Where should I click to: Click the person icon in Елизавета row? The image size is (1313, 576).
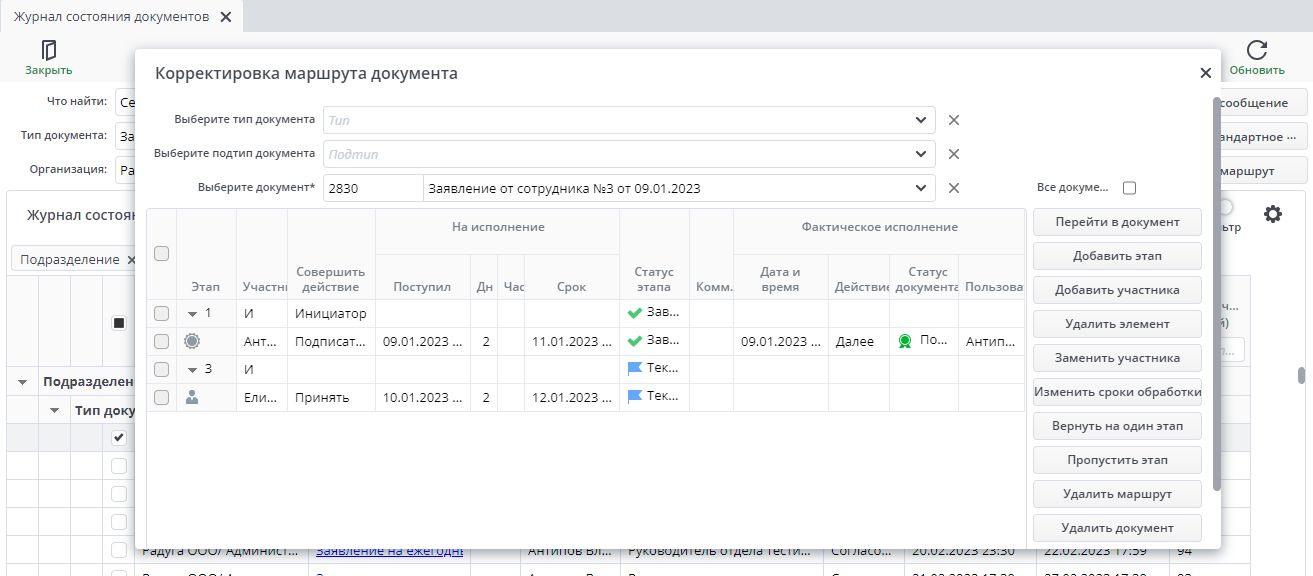192,397
